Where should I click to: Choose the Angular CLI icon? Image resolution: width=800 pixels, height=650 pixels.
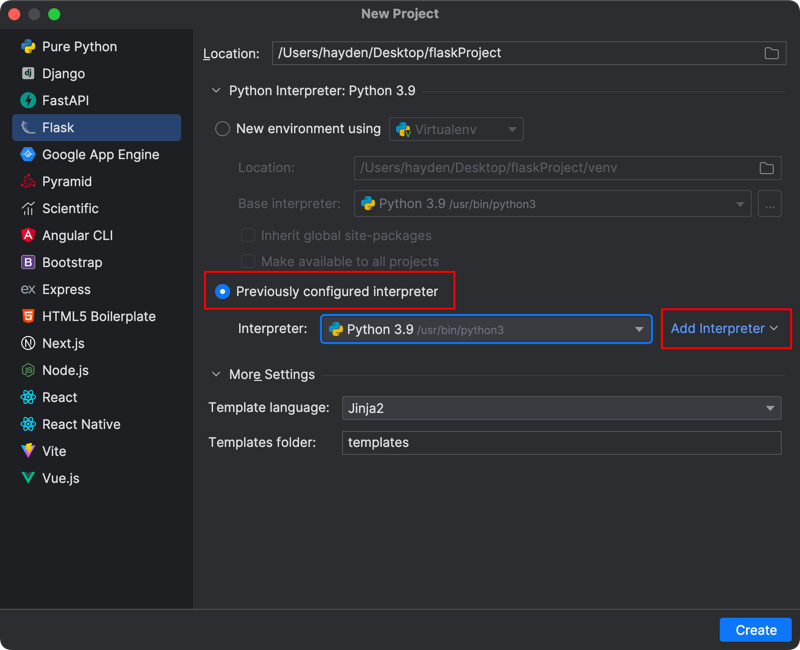(28, 236)
